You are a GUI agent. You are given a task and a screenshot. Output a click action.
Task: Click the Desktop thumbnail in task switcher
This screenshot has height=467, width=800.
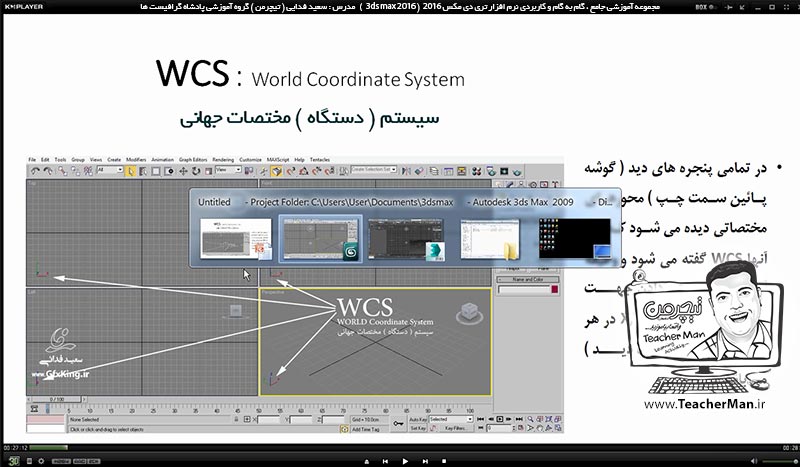pyautogui.click(x=574, y=239)
